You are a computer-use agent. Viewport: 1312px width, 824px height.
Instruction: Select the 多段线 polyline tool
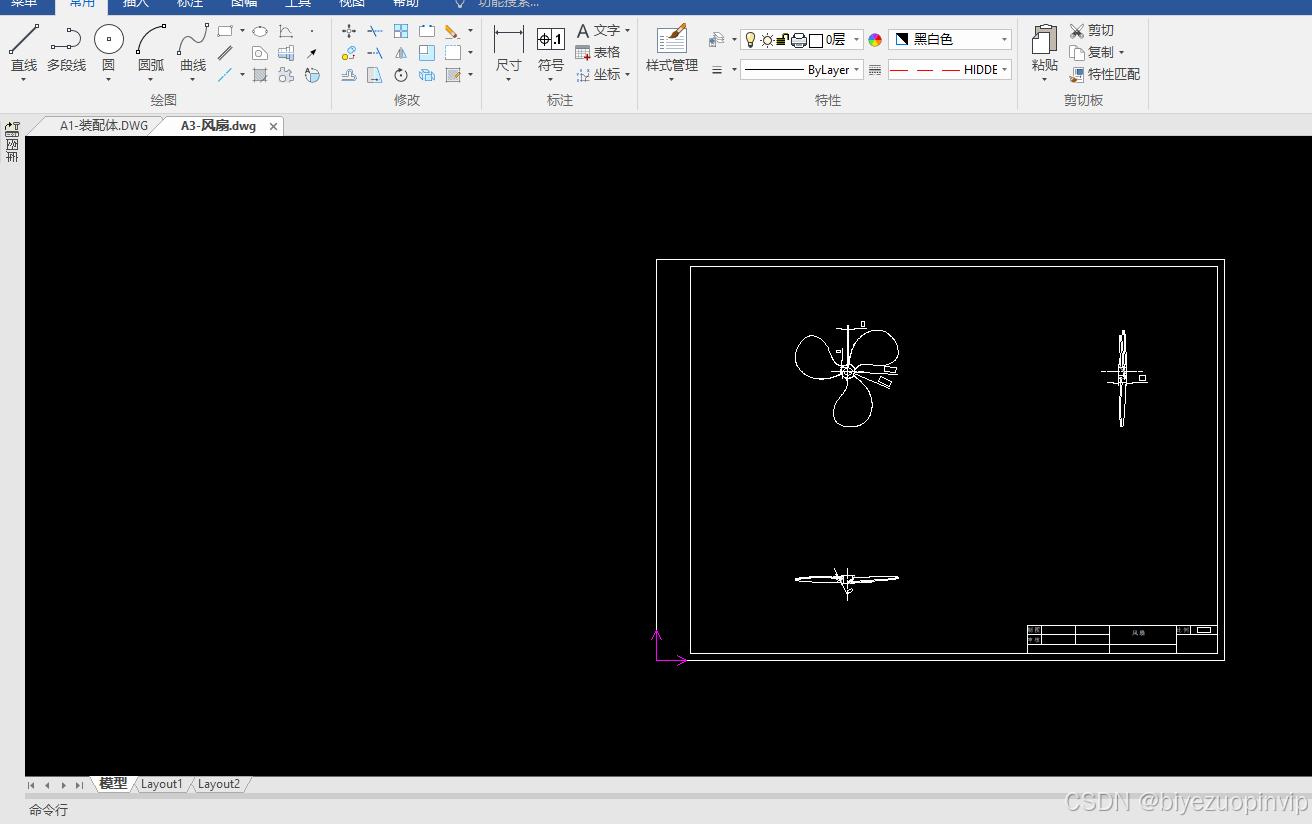[66, 50]
